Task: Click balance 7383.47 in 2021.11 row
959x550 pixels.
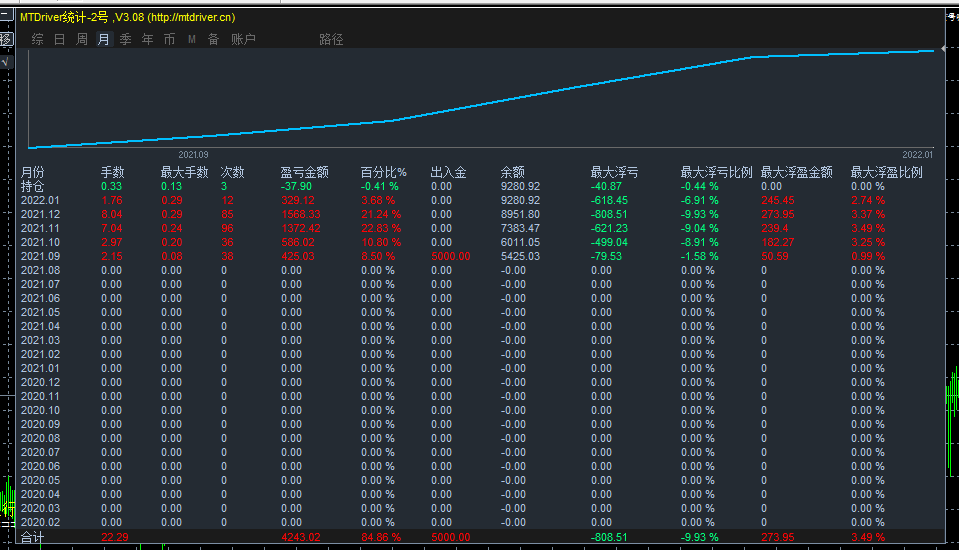Action: [520, 228]
